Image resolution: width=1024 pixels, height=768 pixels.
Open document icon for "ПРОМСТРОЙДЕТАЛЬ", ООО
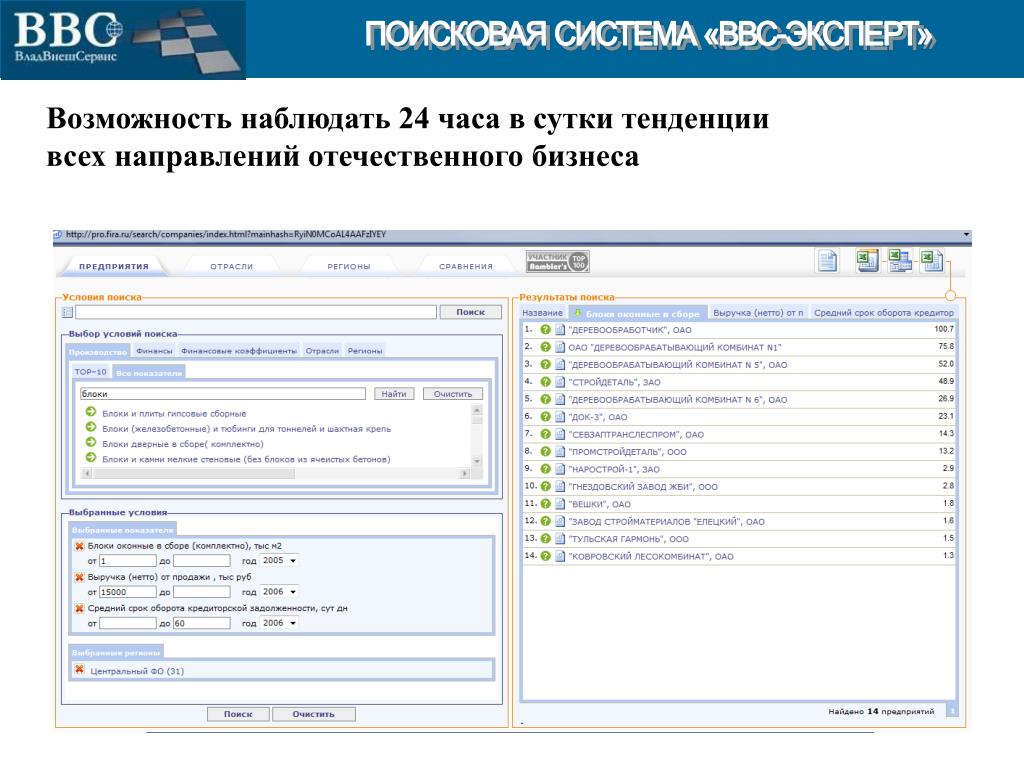click(x=560, y=451)
